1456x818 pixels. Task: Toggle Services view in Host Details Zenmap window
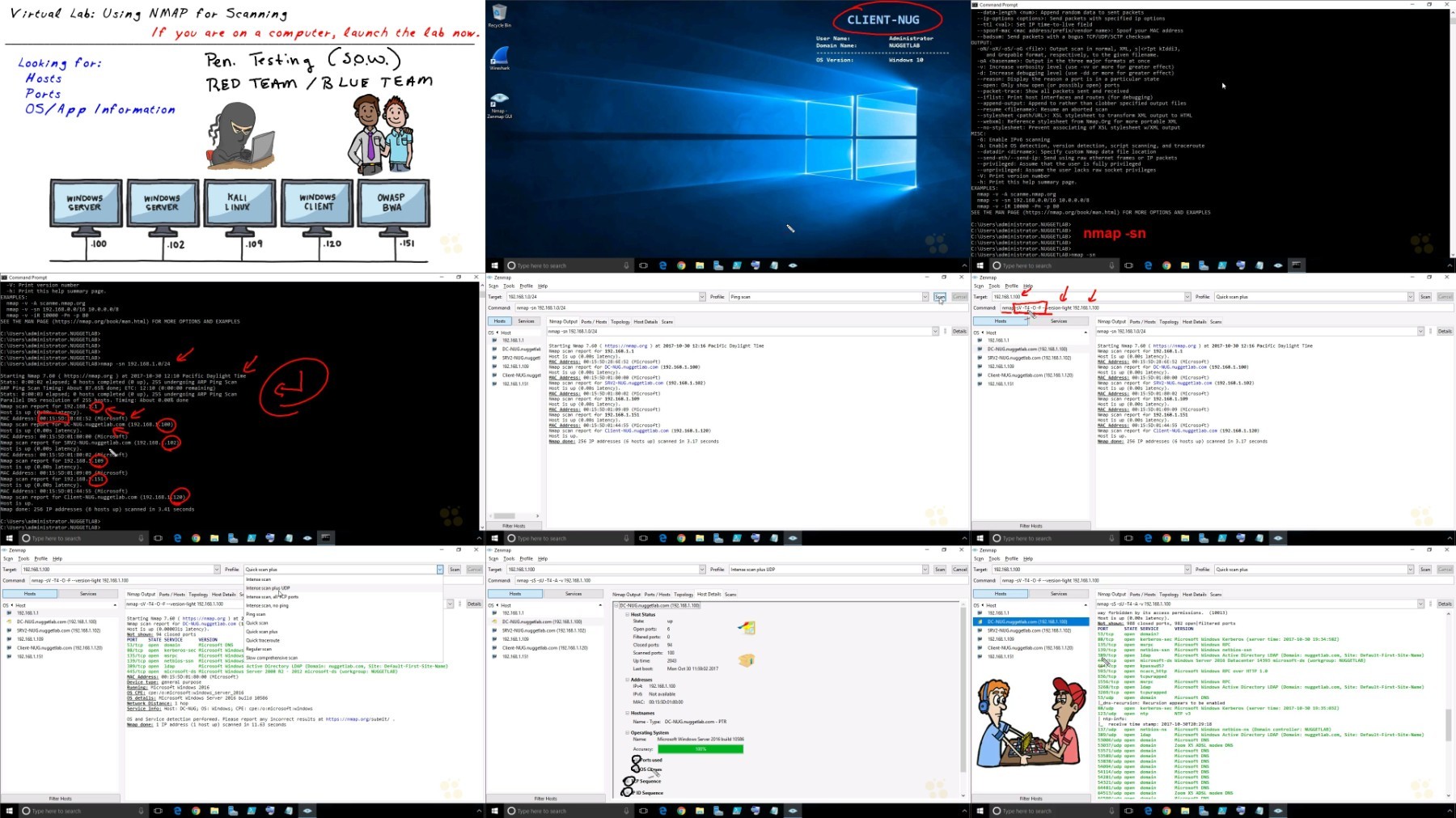[x=574, y=594]
